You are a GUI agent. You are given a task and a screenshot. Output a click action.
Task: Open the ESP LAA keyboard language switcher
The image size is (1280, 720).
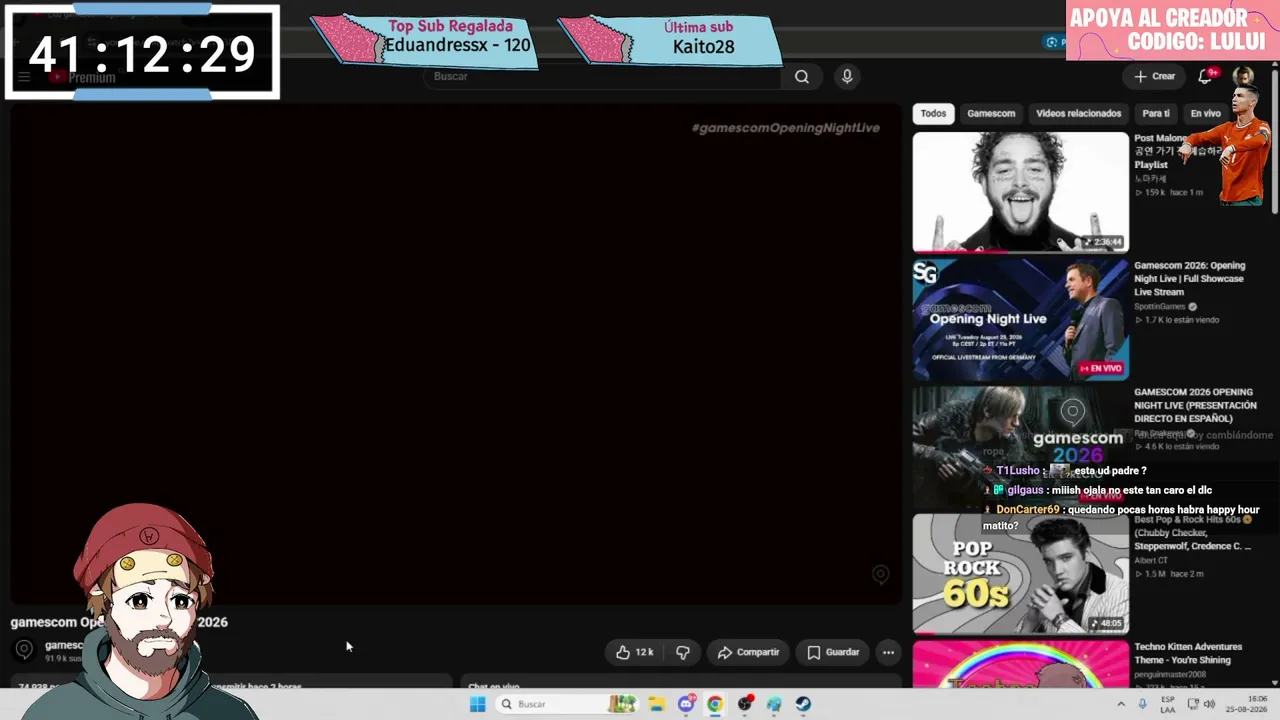pos(1167,704)
